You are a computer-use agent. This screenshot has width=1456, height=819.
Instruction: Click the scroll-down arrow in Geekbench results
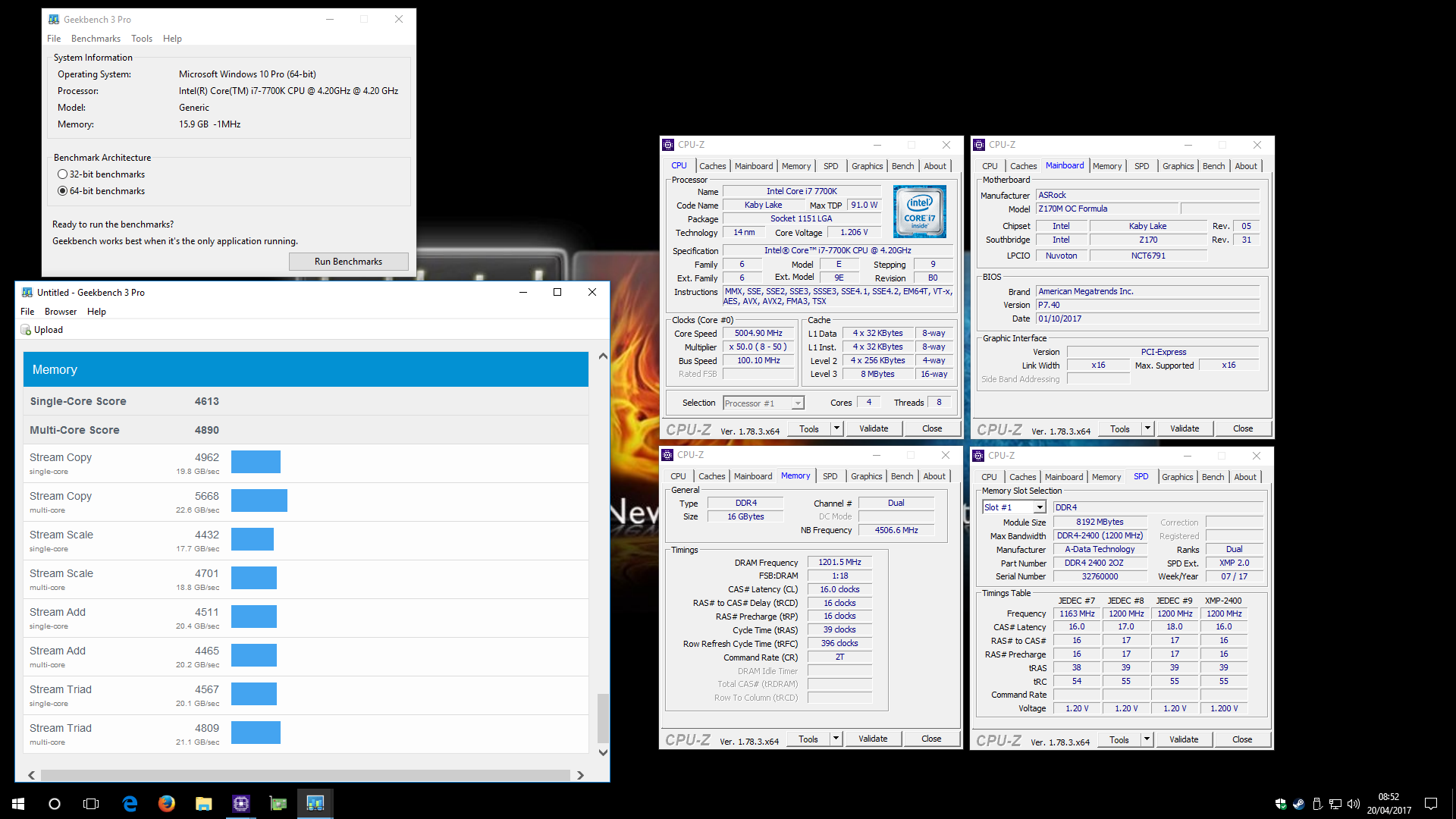point(603,753)
